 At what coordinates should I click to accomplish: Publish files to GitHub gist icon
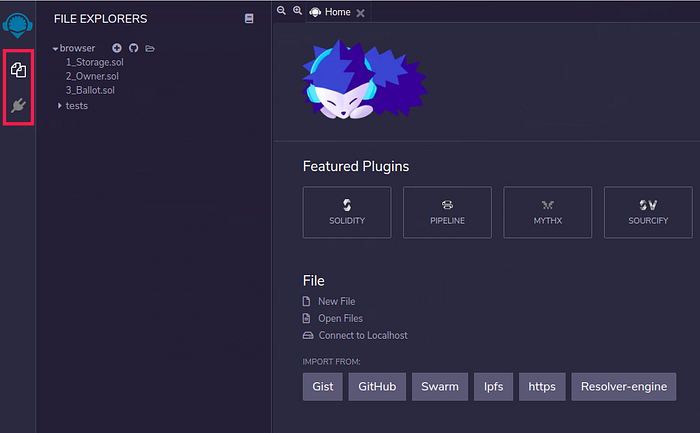coord(133,48)
